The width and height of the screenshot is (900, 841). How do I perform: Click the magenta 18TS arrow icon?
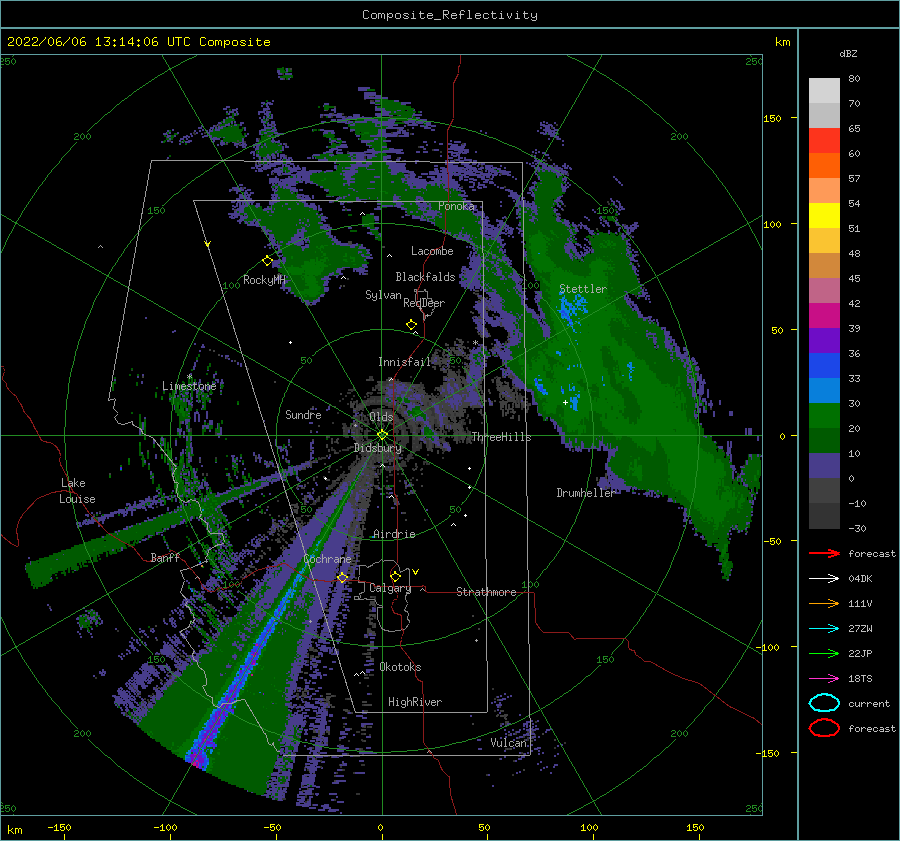click(824, 679)
